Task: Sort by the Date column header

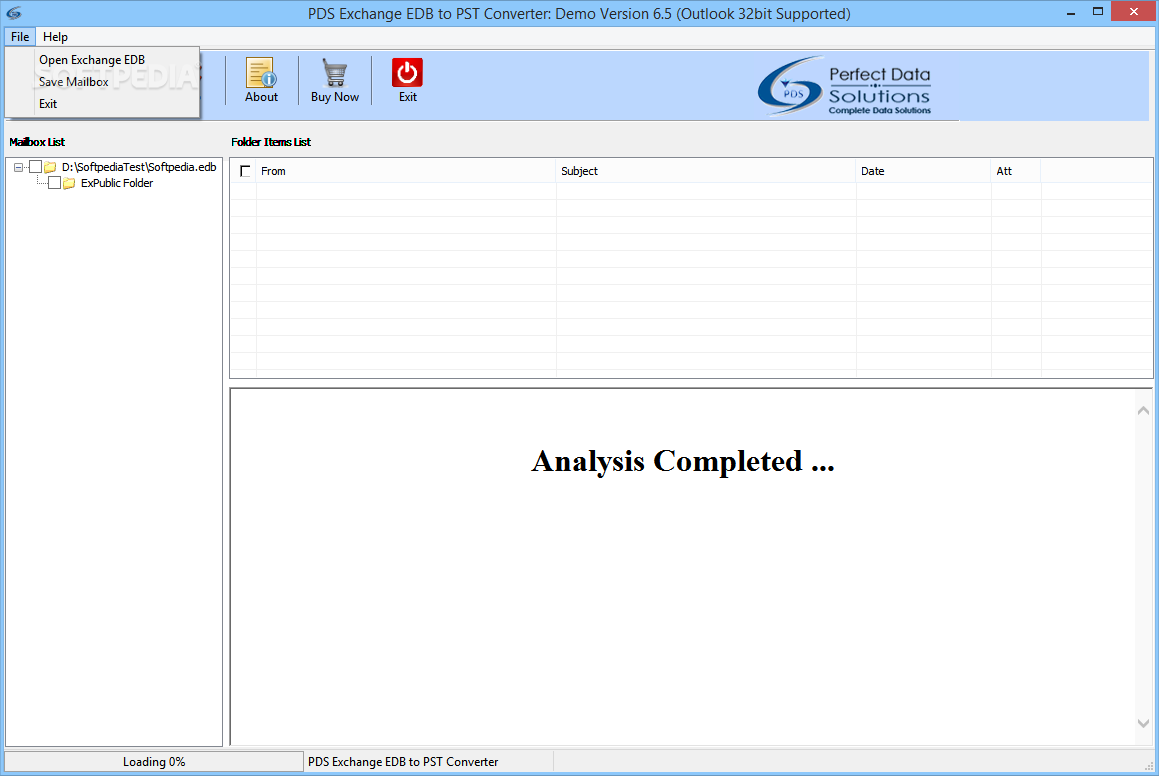Action: [923, 171]
